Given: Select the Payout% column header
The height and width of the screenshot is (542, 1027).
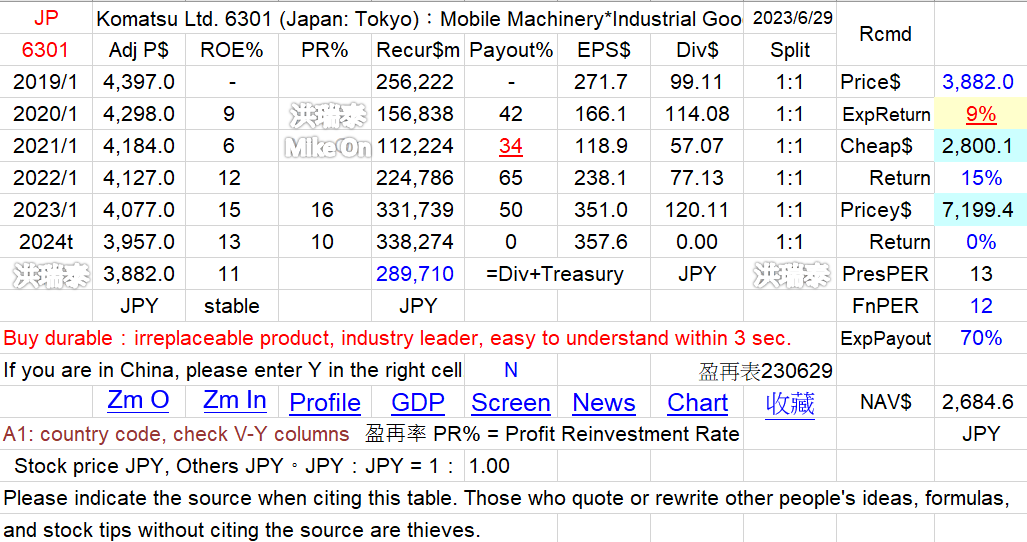Looking at the screenshot, I should 511,50.
